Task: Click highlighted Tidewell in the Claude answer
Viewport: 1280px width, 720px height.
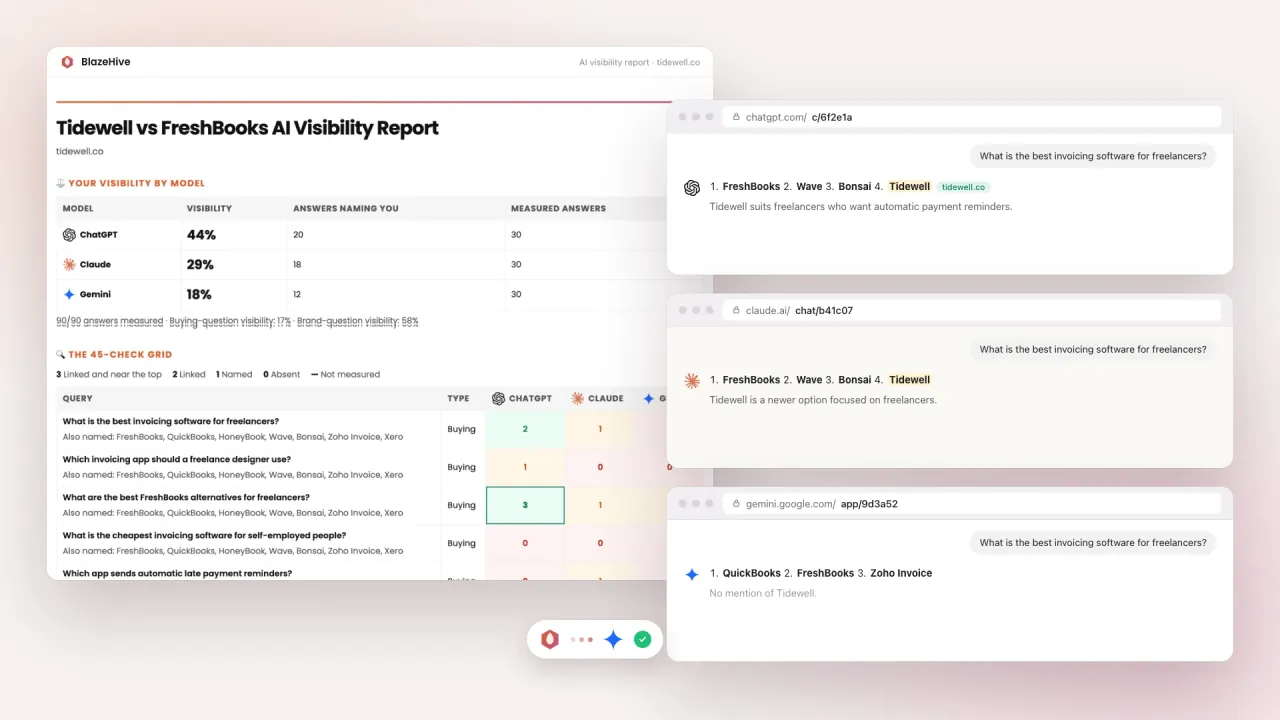Action: tap(909, 380)
